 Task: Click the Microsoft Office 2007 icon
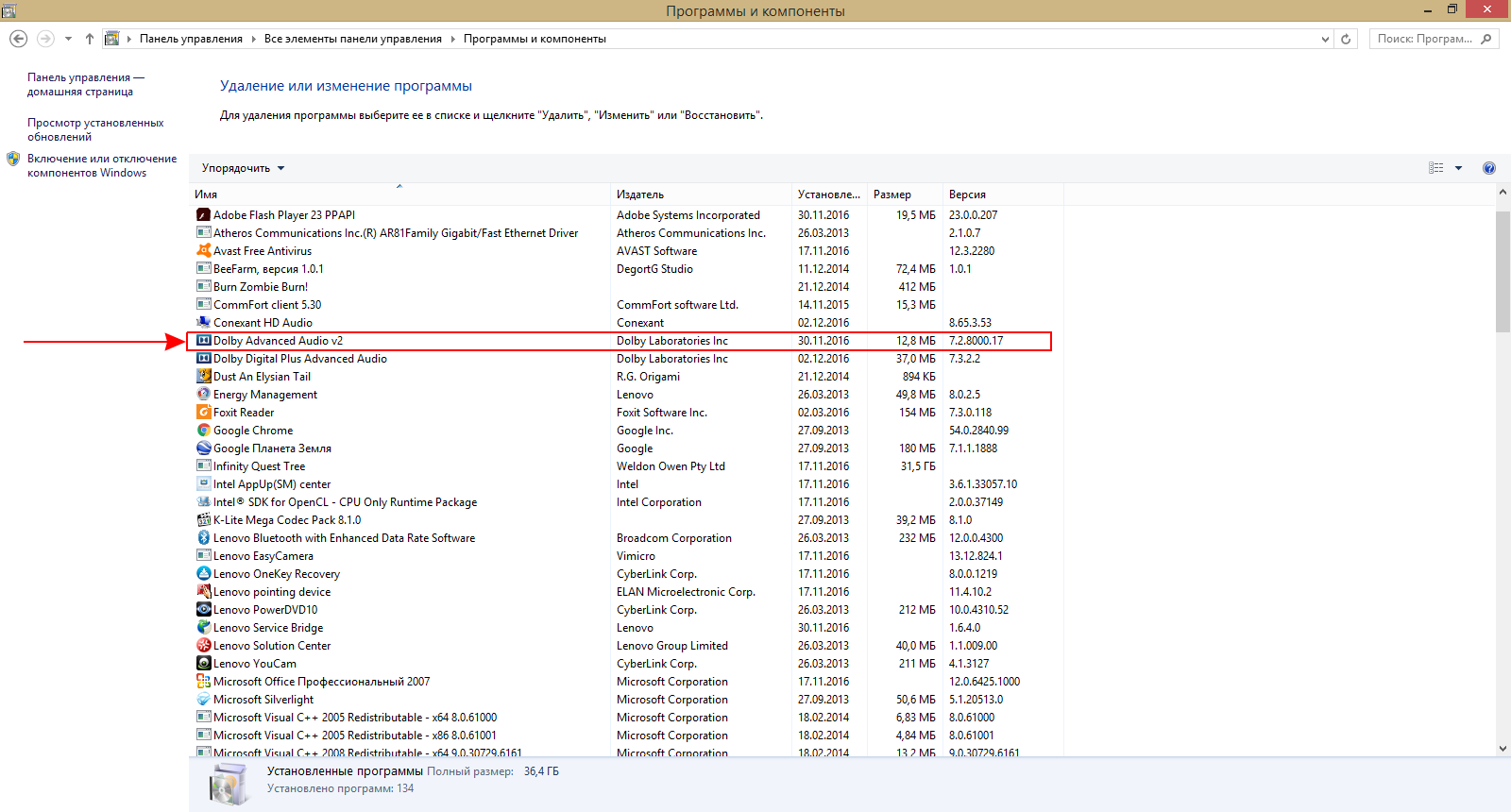[203, 682]
